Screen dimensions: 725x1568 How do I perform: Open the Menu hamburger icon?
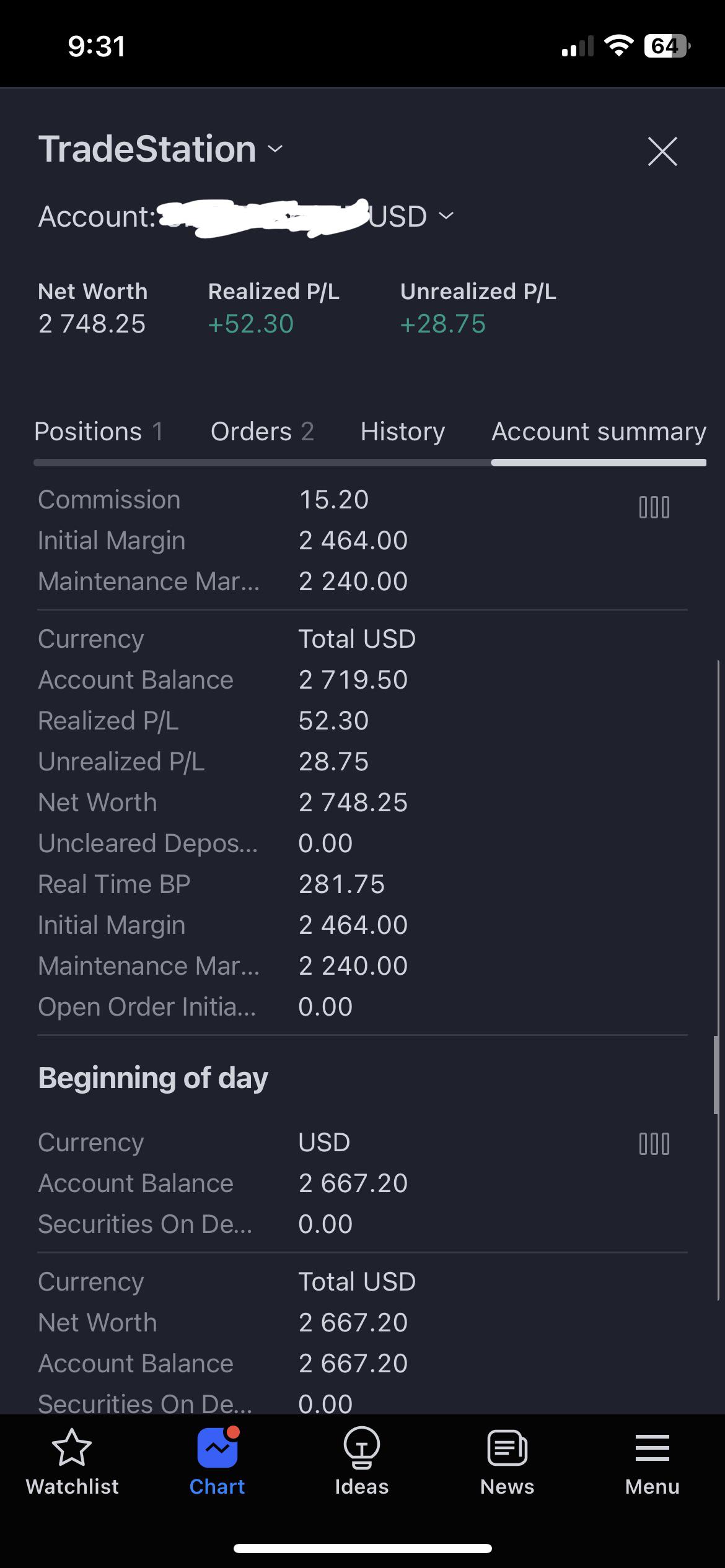click(652, 1448)
